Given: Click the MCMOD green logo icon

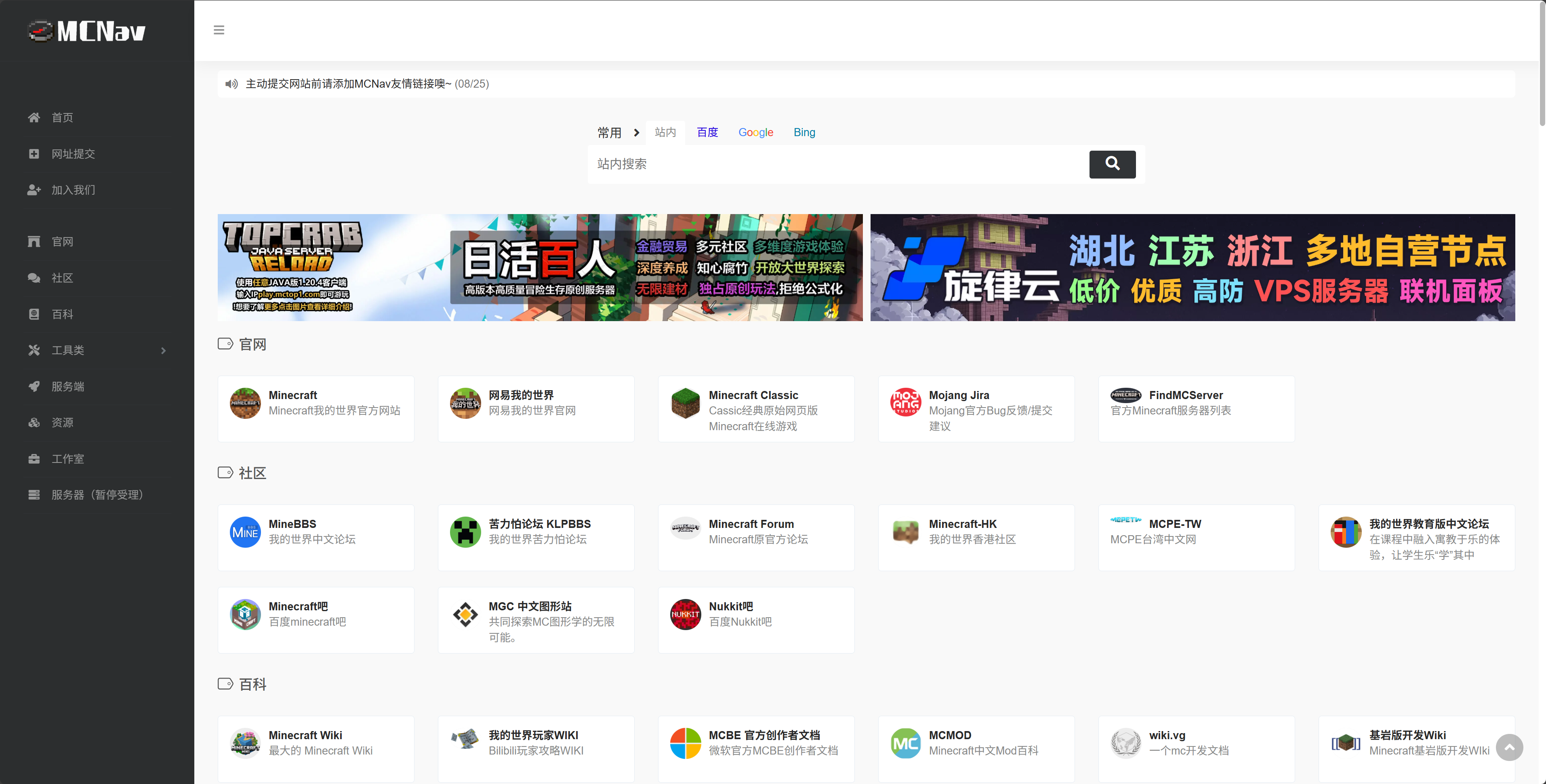Looking at the screenshot, I should (905, 743).
